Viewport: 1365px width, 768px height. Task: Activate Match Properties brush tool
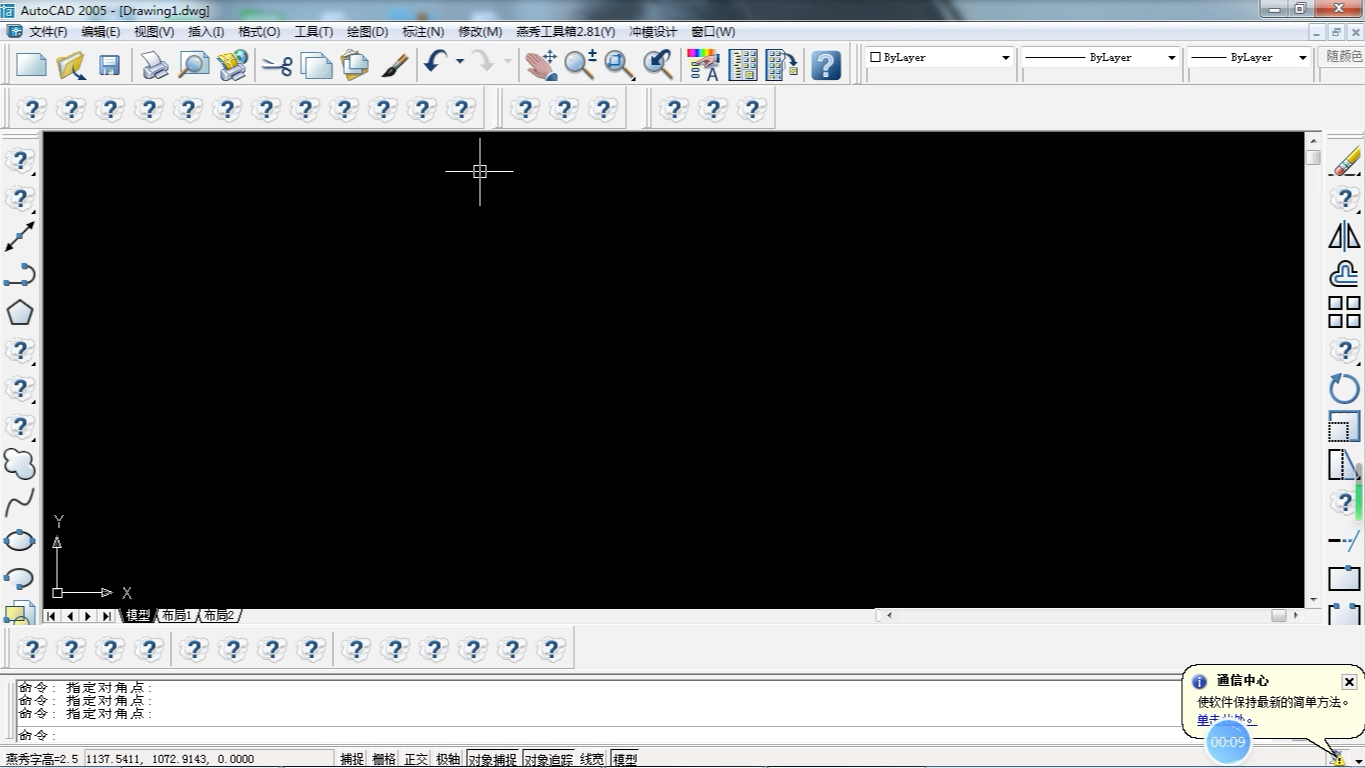coord(395,65)
